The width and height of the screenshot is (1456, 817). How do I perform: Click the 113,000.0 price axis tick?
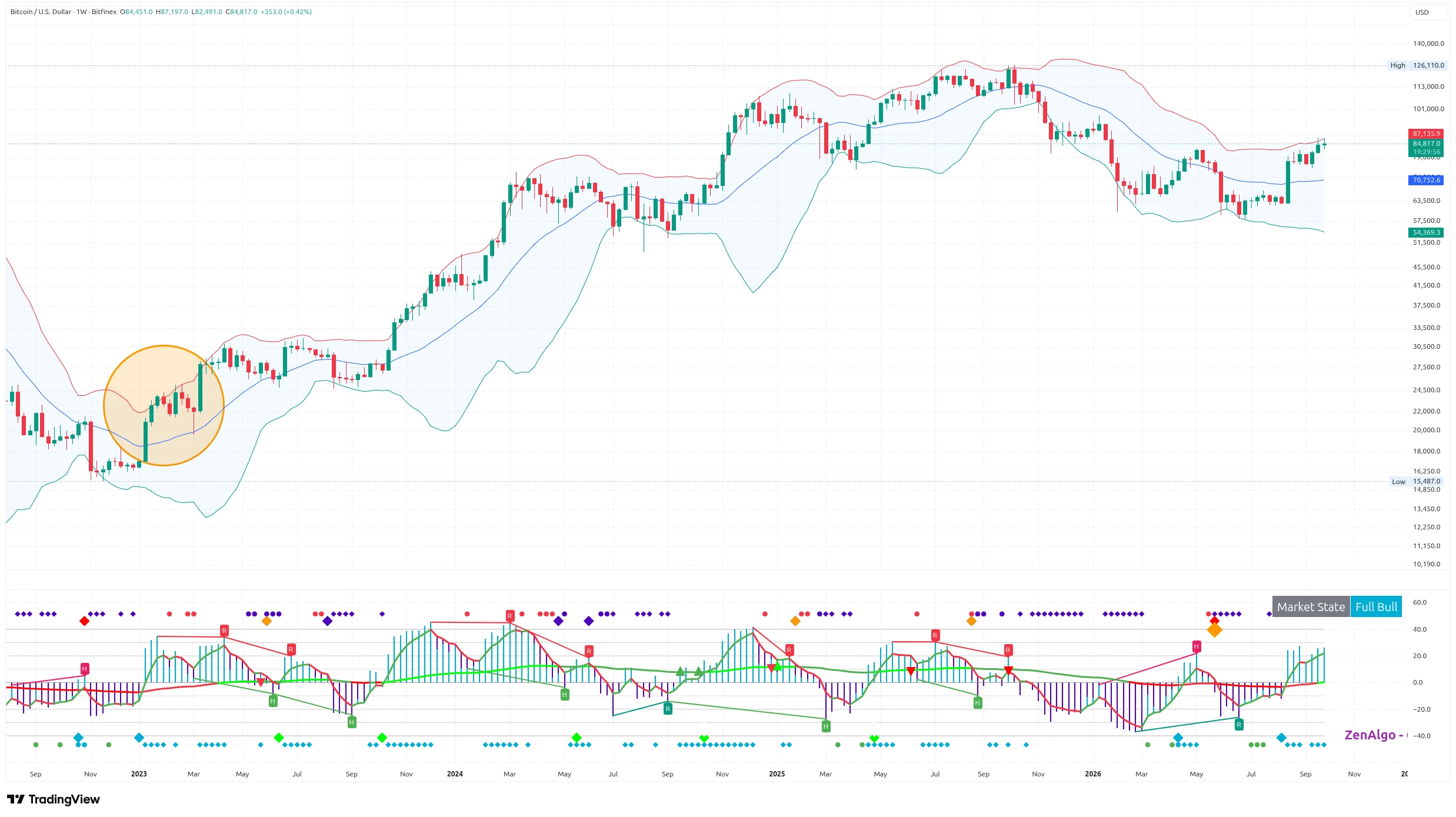[1428, 86]
